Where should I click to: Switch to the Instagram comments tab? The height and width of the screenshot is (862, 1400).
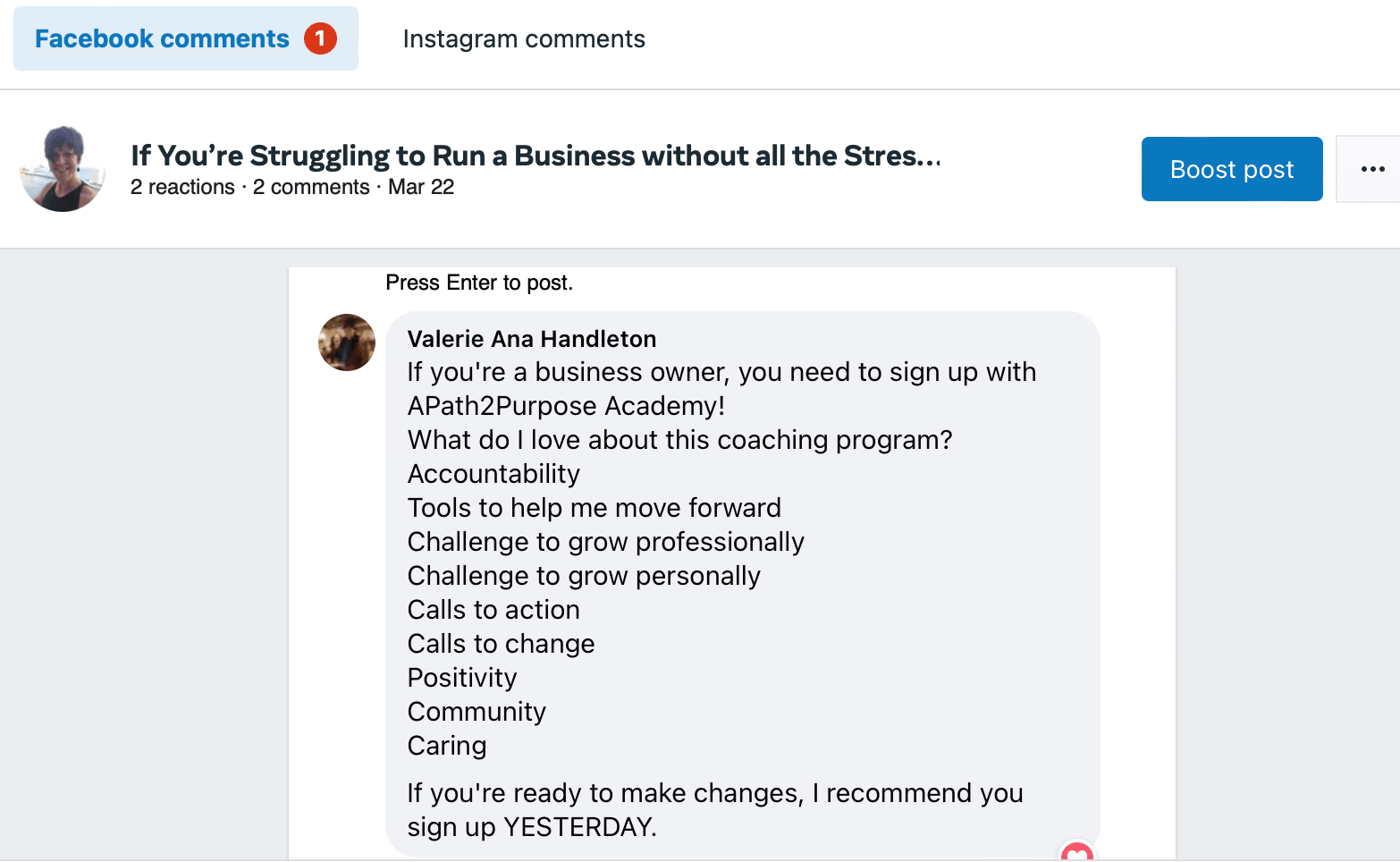point(524,38)
